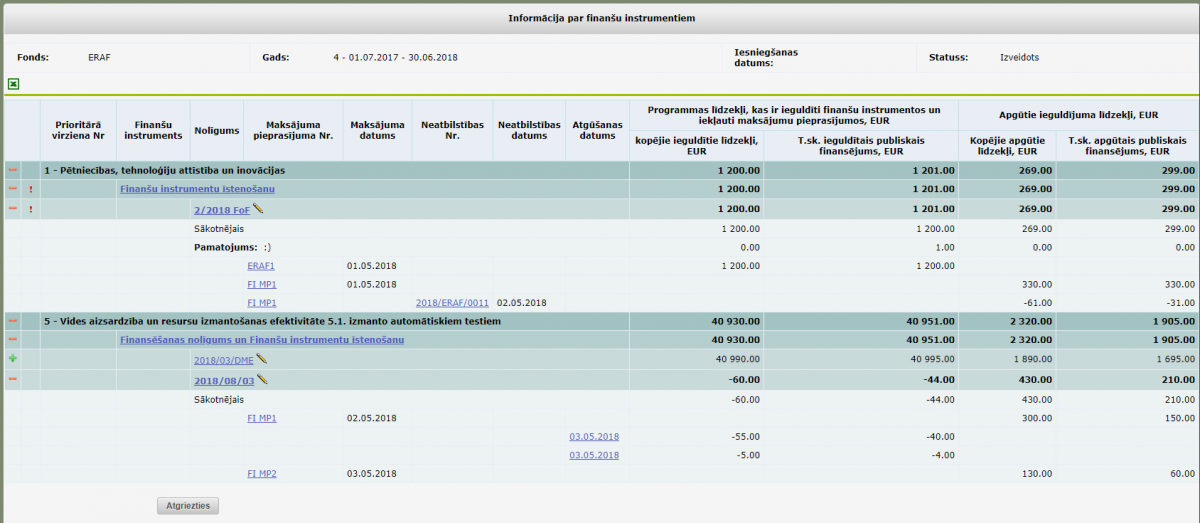
Task: Click edit pencil next to 2018/03/DME
Action: [262, 358]
